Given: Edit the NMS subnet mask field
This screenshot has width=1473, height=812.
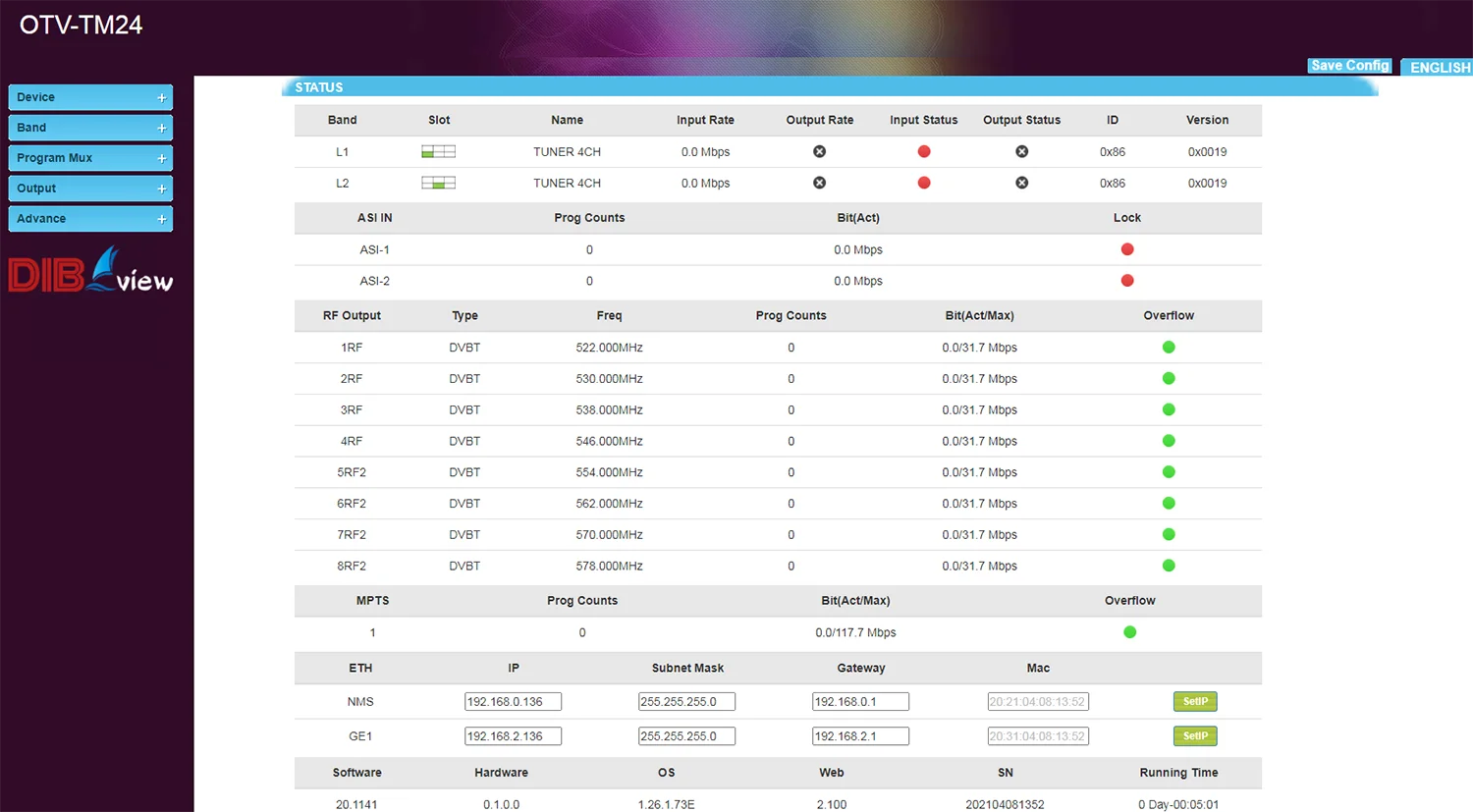Looking at the screenshot, I should pyautogui.click(x=686, y=702).
